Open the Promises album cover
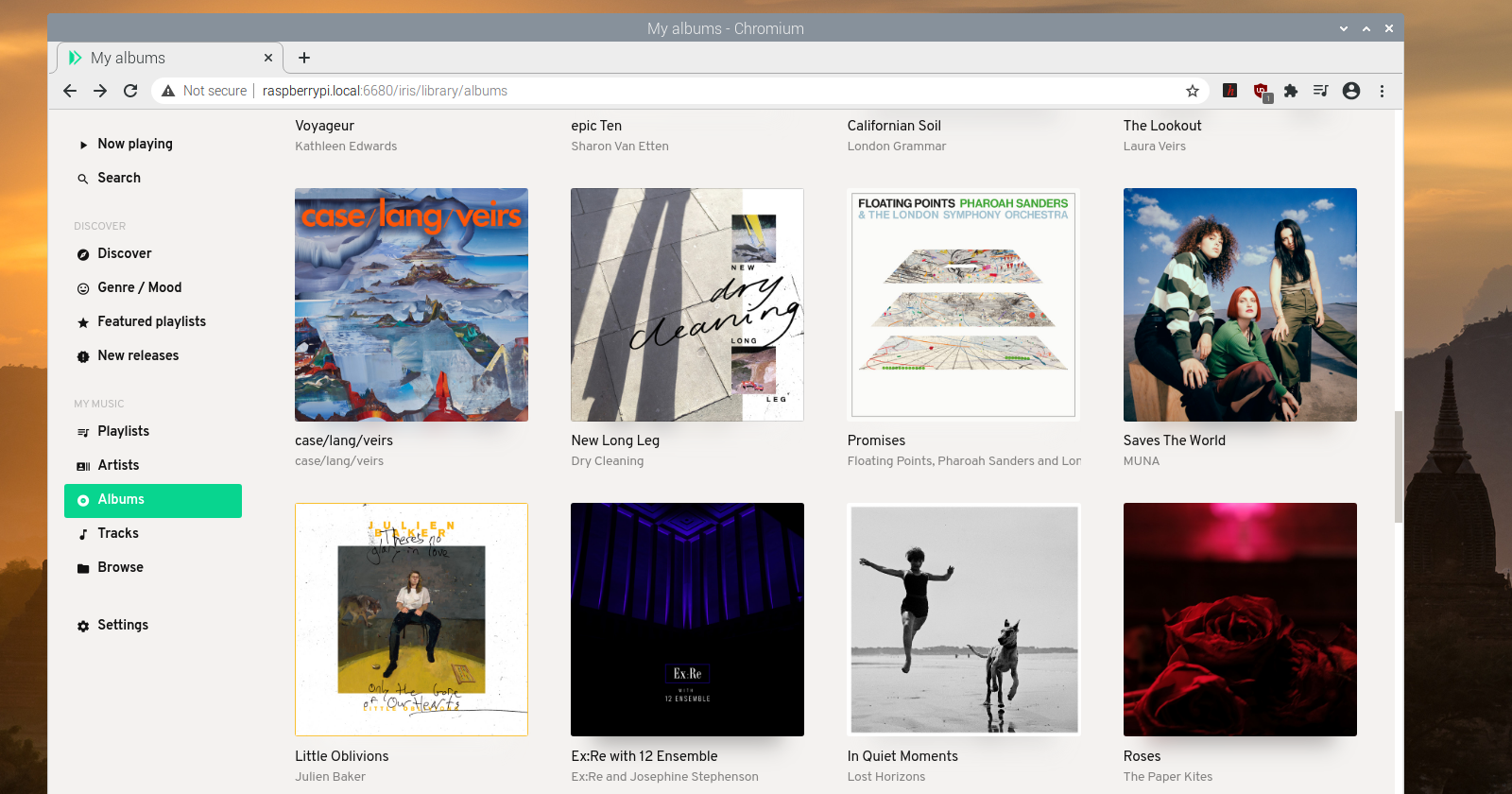The width and height of the screenshot is (1512, 794). [964, 304]
